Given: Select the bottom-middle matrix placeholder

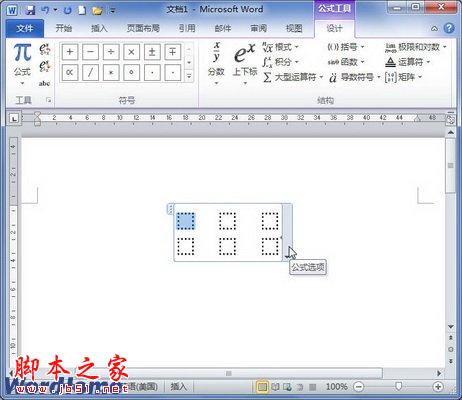Looking at the screenshot, I should [228, 246].
